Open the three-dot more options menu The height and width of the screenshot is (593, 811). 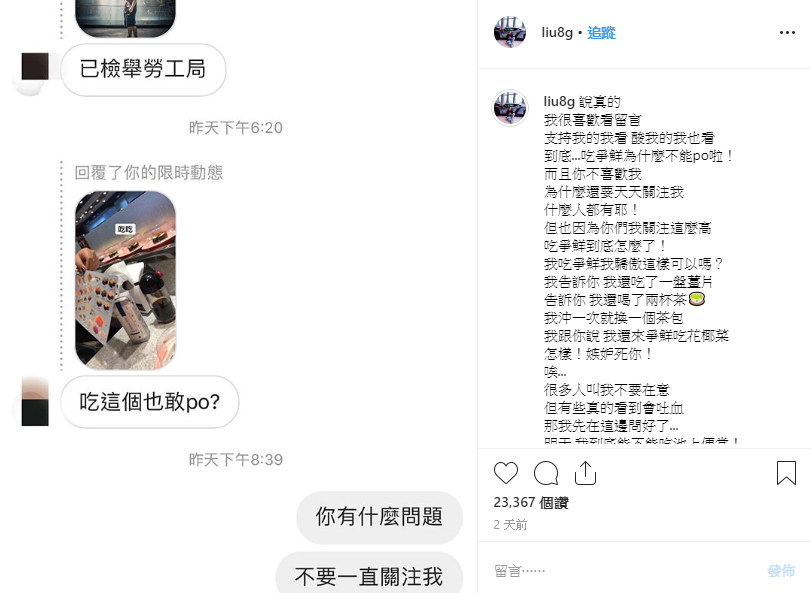(x=787, y=33)
